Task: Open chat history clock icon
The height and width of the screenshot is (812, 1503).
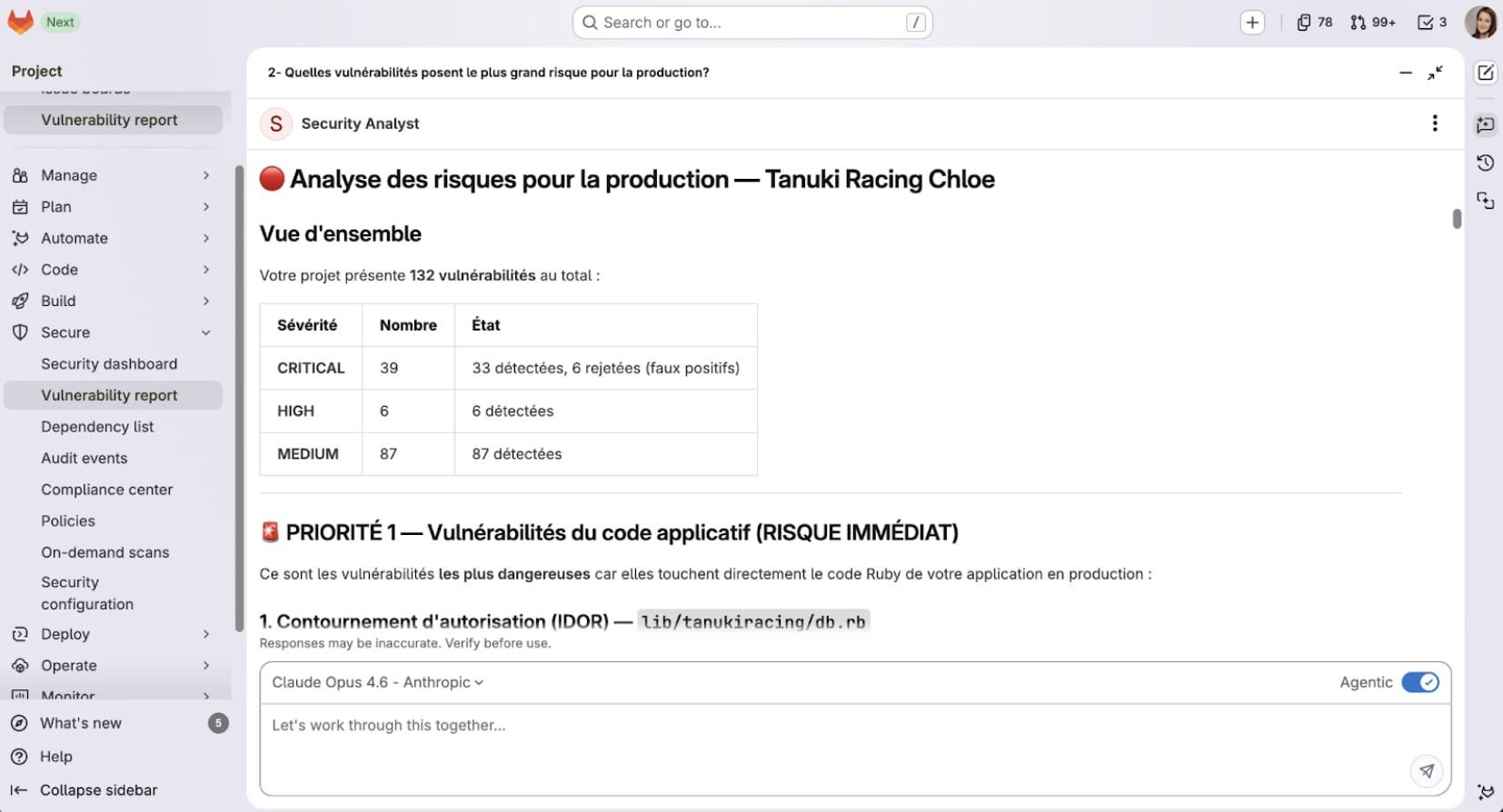Action: click(1486, 163)
